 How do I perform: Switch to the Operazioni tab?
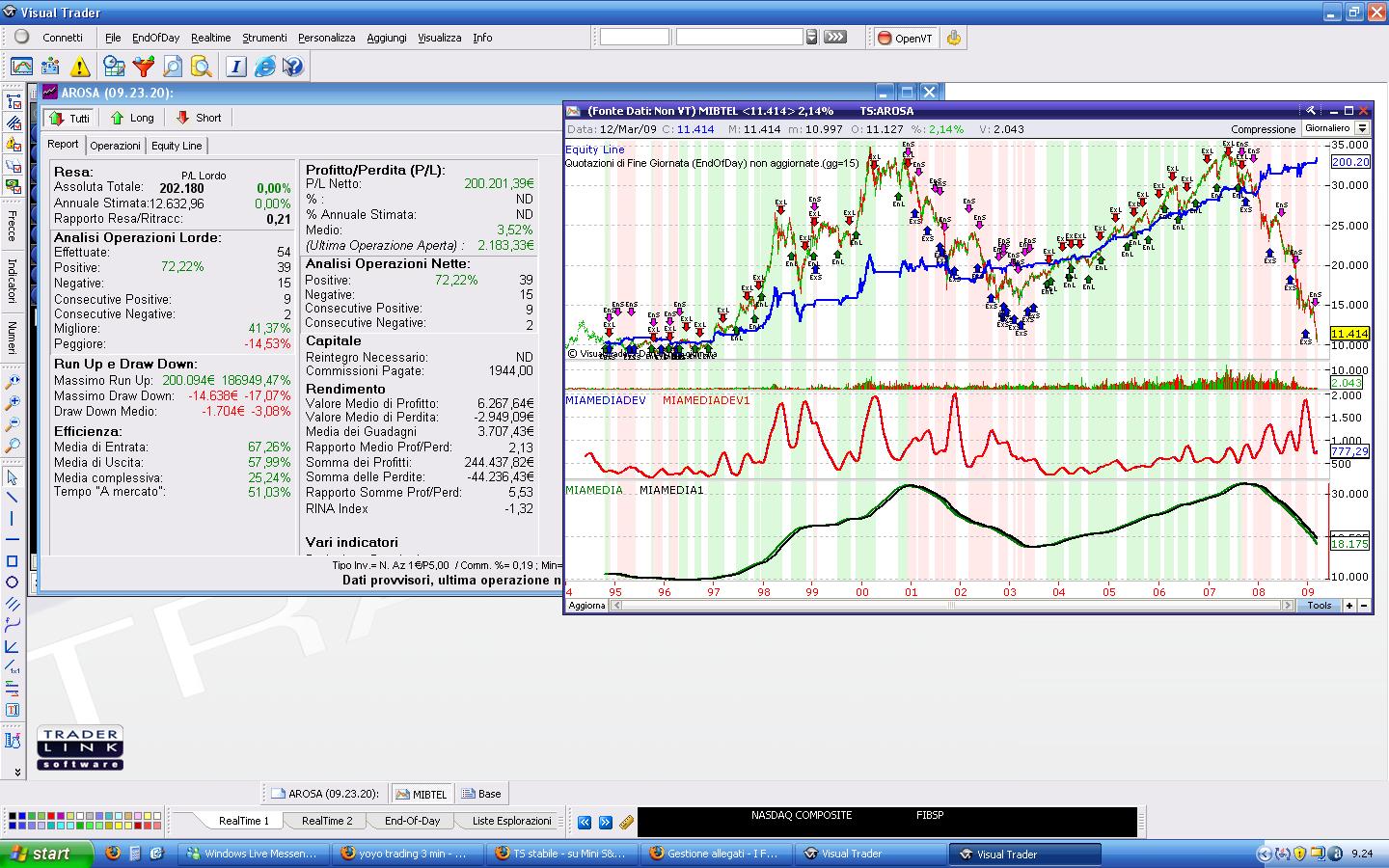click(x=116, y=146)
